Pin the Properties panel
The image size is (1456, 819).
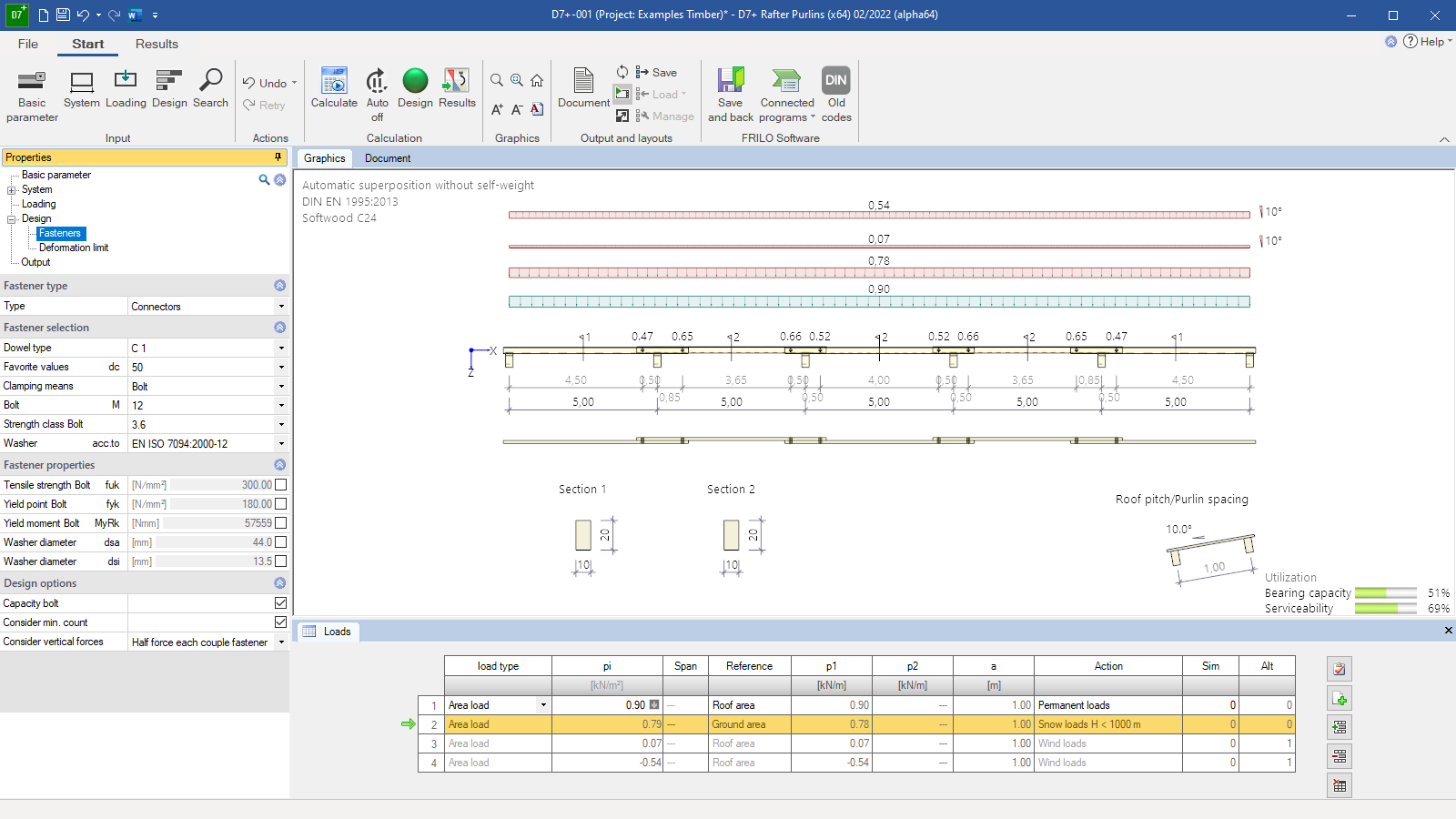(x=278, y=157)
